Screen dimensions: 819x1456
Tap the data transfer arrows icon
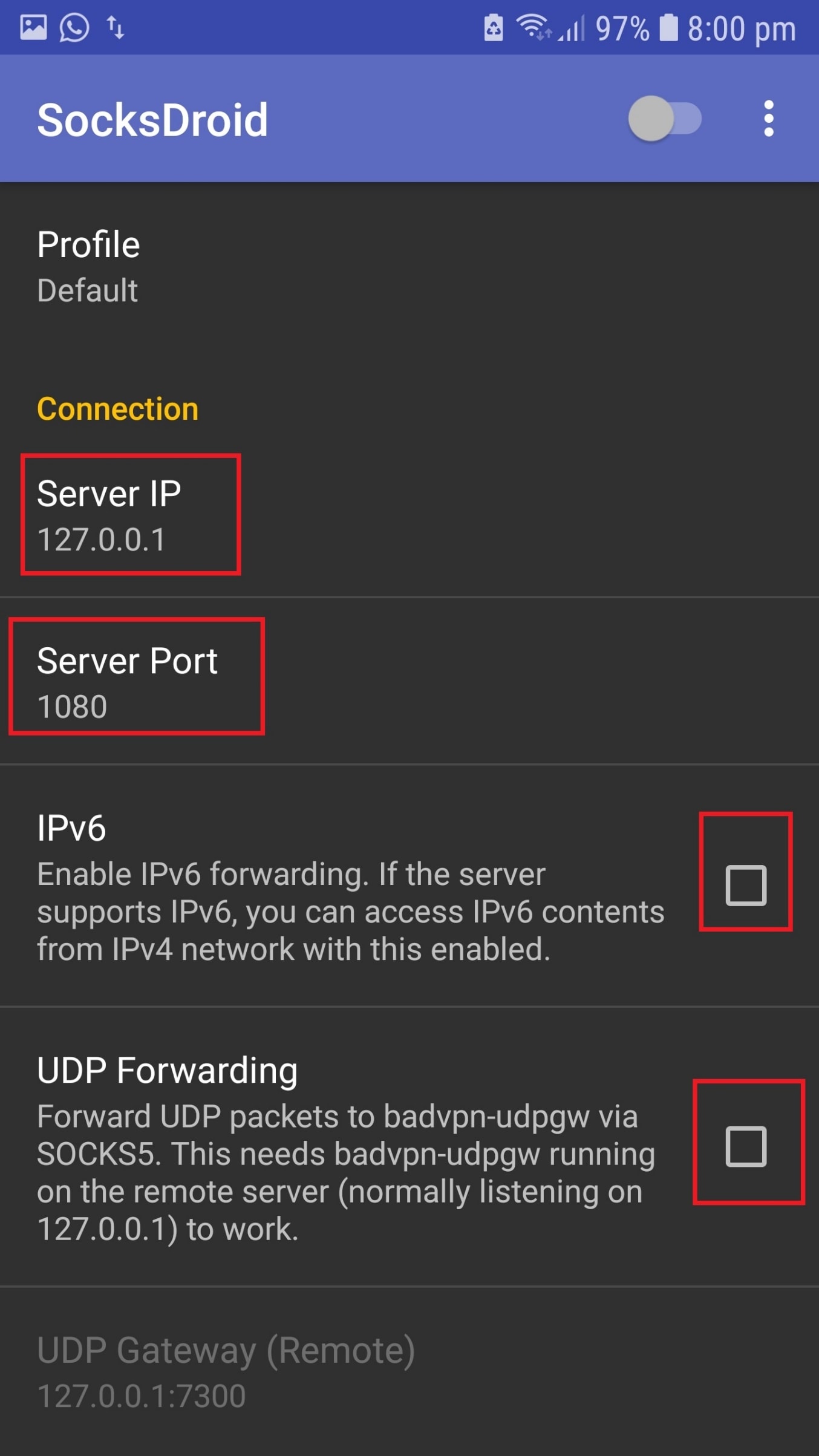pyautogui.click(x=116, y=27)
